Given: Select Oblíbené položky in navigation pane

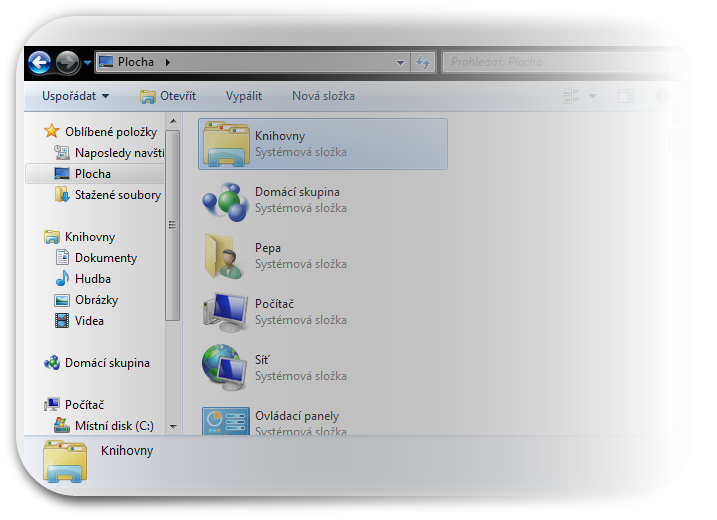Looking at the screenshot, I should pos(111,132).
